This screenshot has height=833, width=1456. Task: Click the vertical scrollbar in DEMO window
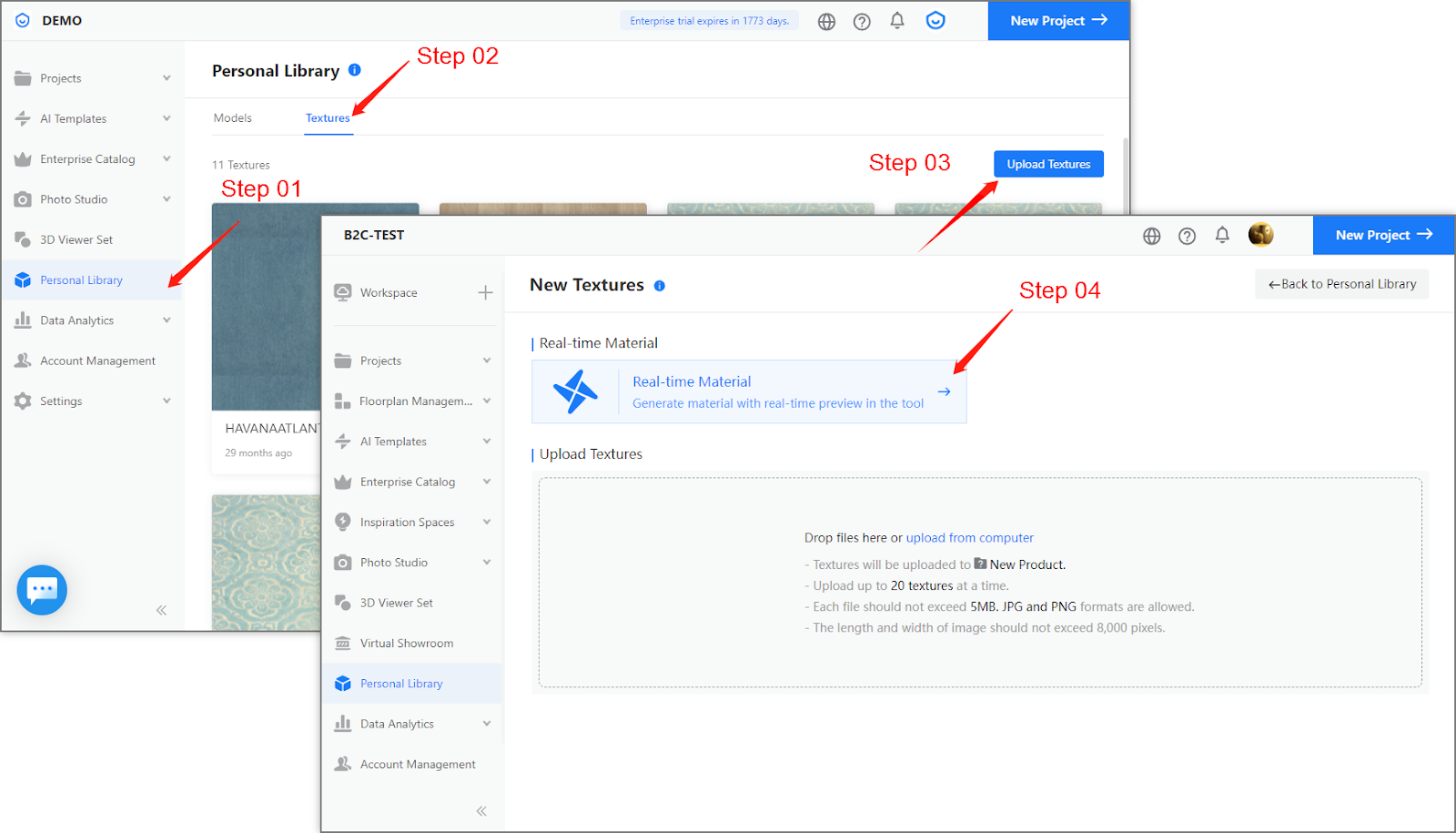pos(1126,175)
